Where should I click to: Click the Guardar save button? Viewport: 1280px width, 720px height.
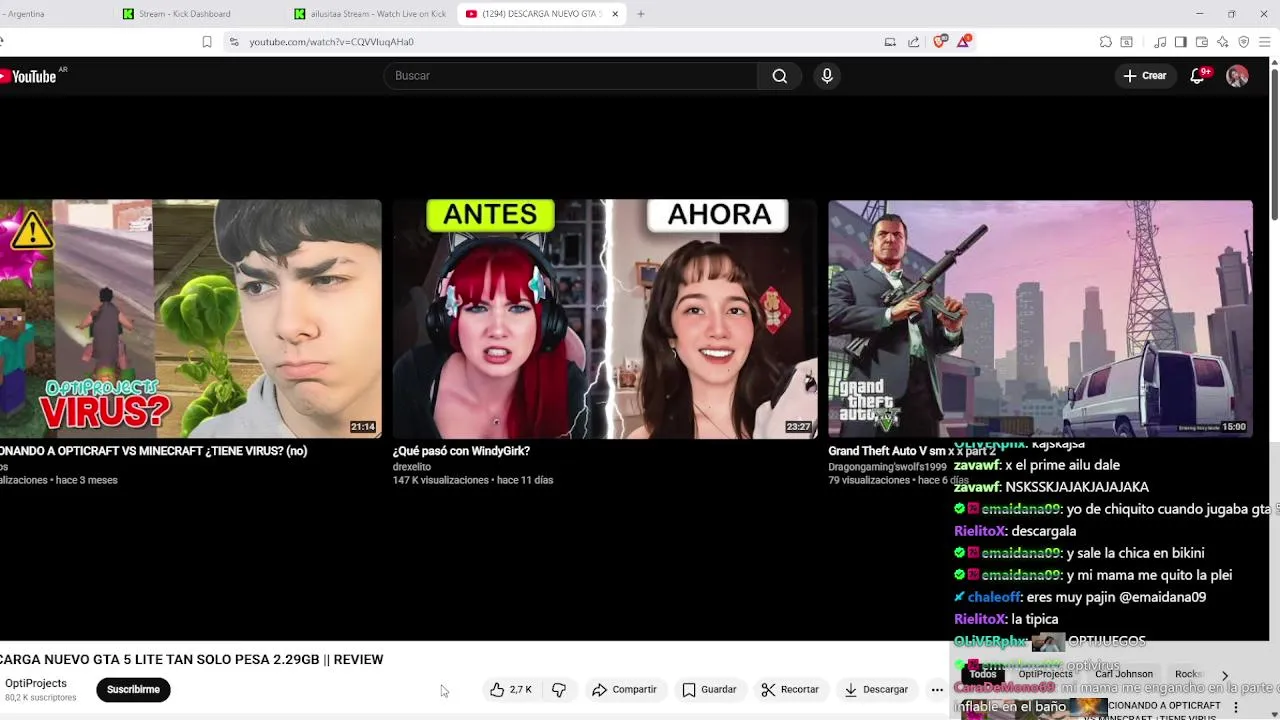(709, 689)
